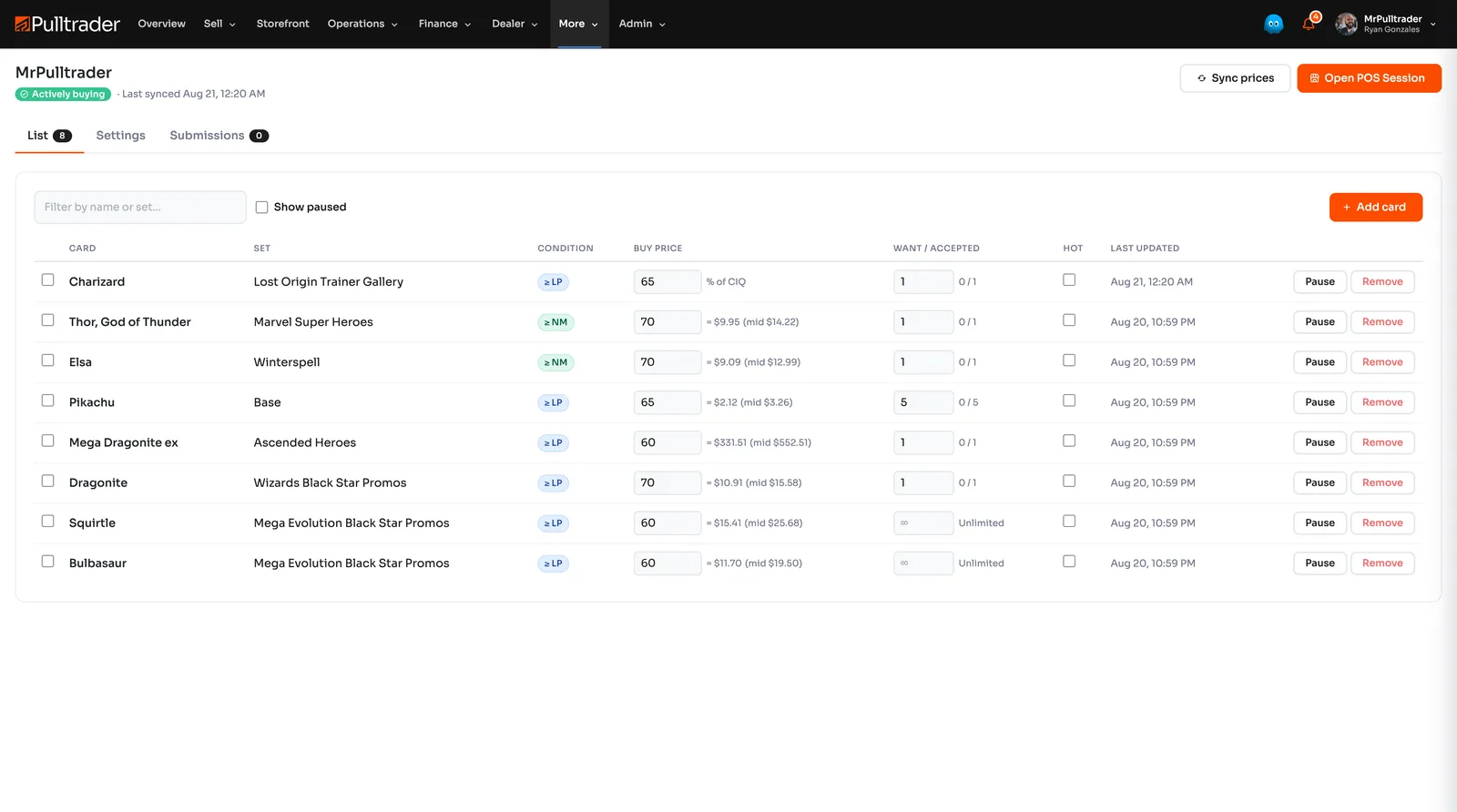
Task: Expand the Admin menu
Action: tap(642, 24)
